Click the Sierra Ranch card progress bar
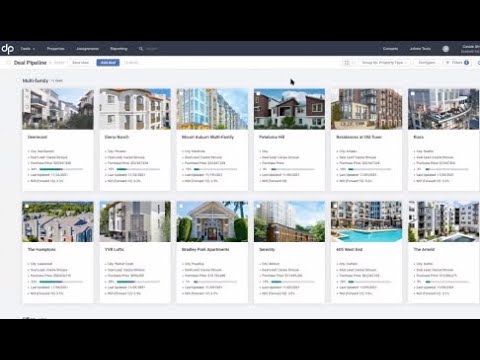The image size is (480, 360). [x=138, y=169]
